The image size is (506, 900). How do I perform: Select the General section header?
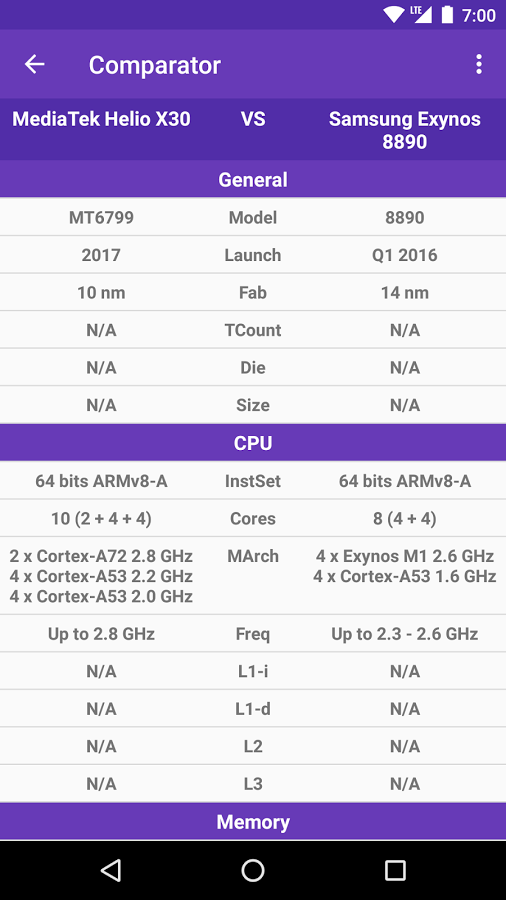point(253,180)
